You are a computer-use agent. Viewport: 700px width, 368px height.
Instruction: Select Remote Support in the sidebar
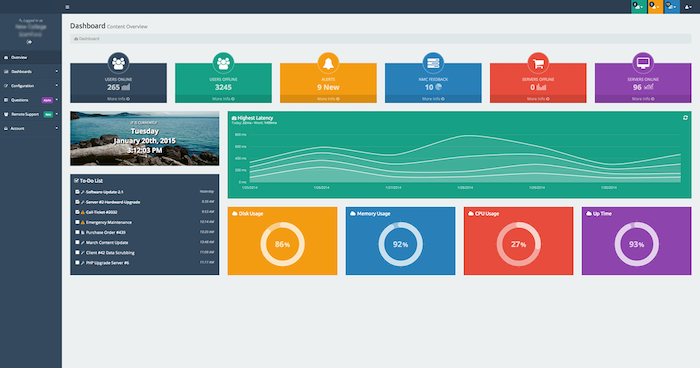[31, 114]
